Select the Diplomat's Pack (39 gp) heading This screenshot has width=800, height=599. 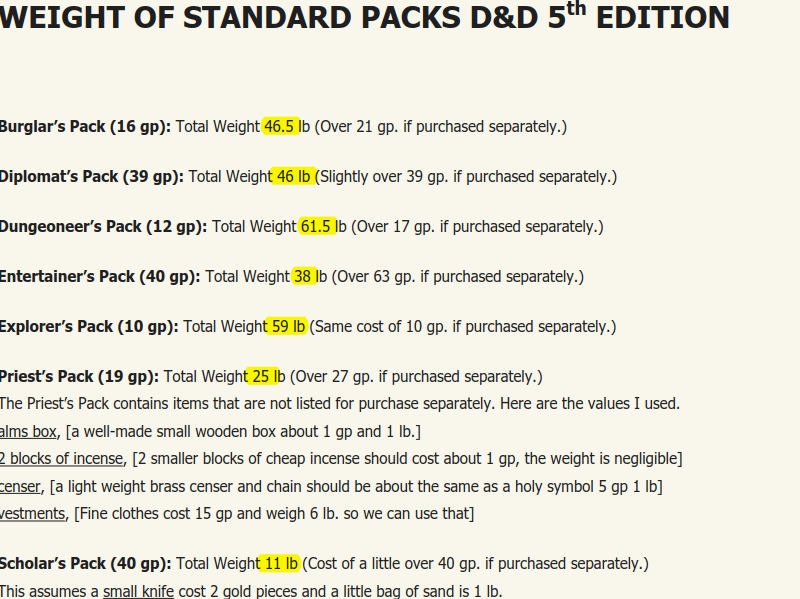(x=92, y=177)
